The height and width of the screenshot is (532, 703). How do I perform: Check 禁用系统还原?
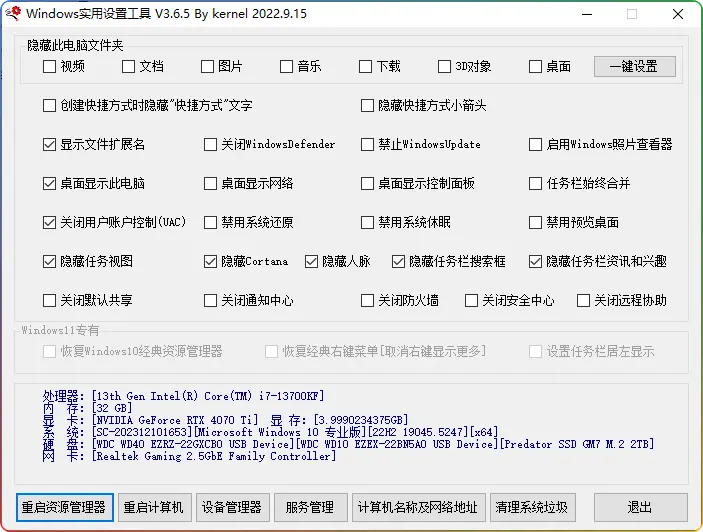pos(210,222)
